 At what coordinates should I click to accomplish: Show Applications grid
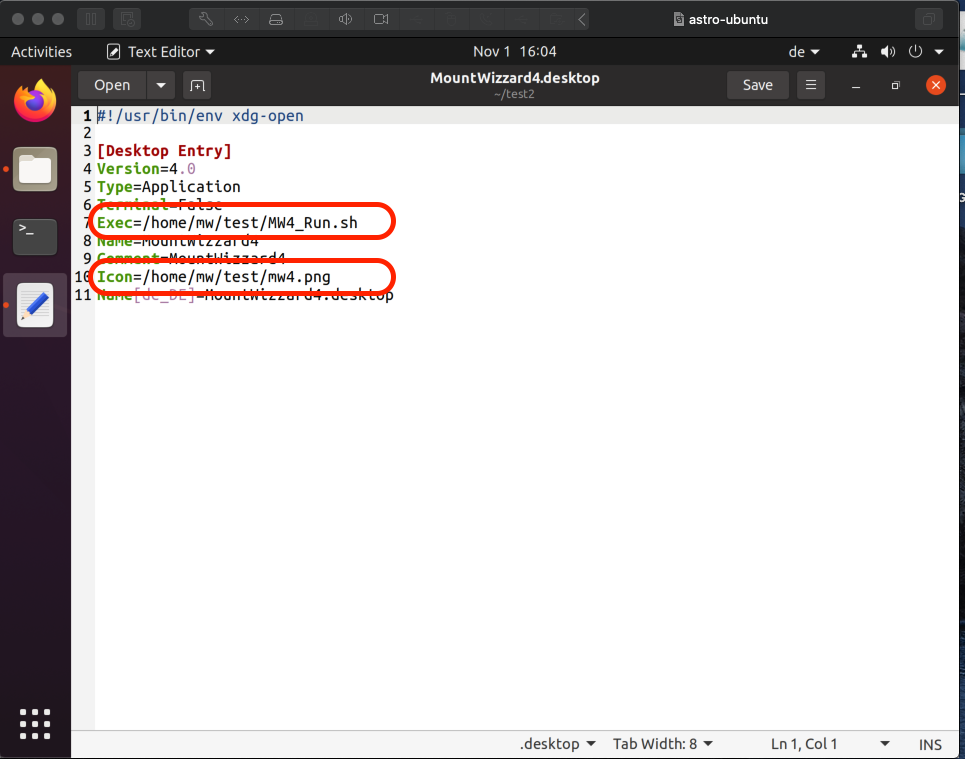point(35,724)
